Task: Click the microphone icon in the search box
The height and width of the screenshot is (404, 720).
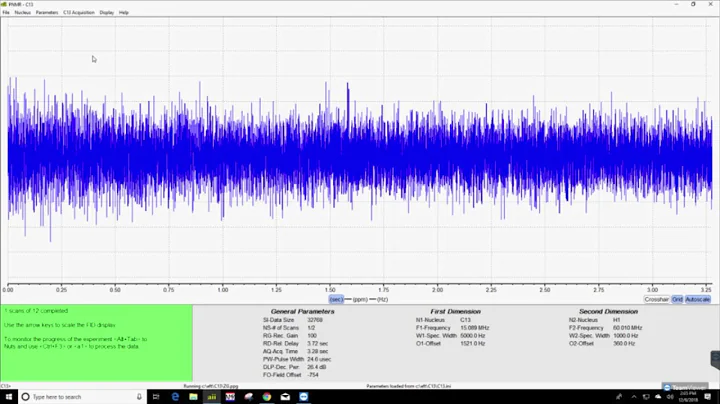Action: tap(139, 397)
